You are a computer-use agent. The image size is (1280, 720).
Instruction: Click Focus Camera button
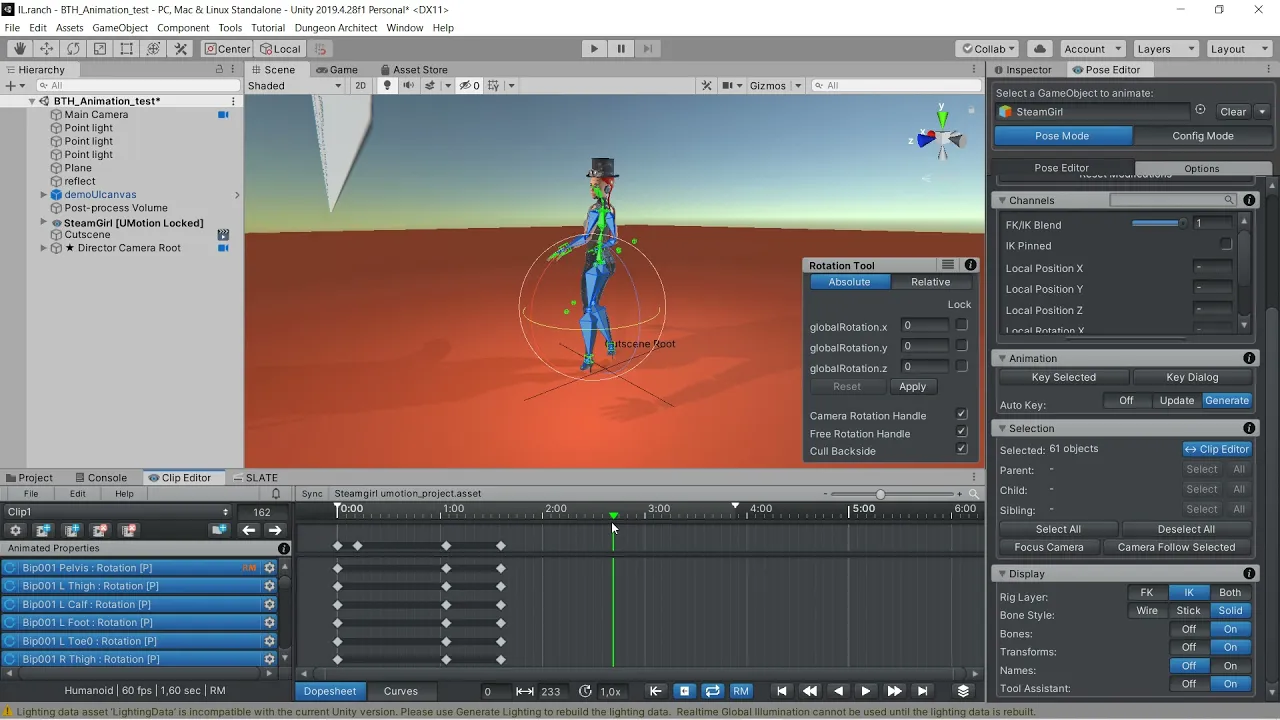pyautogui.click(x=1049, y=547)
